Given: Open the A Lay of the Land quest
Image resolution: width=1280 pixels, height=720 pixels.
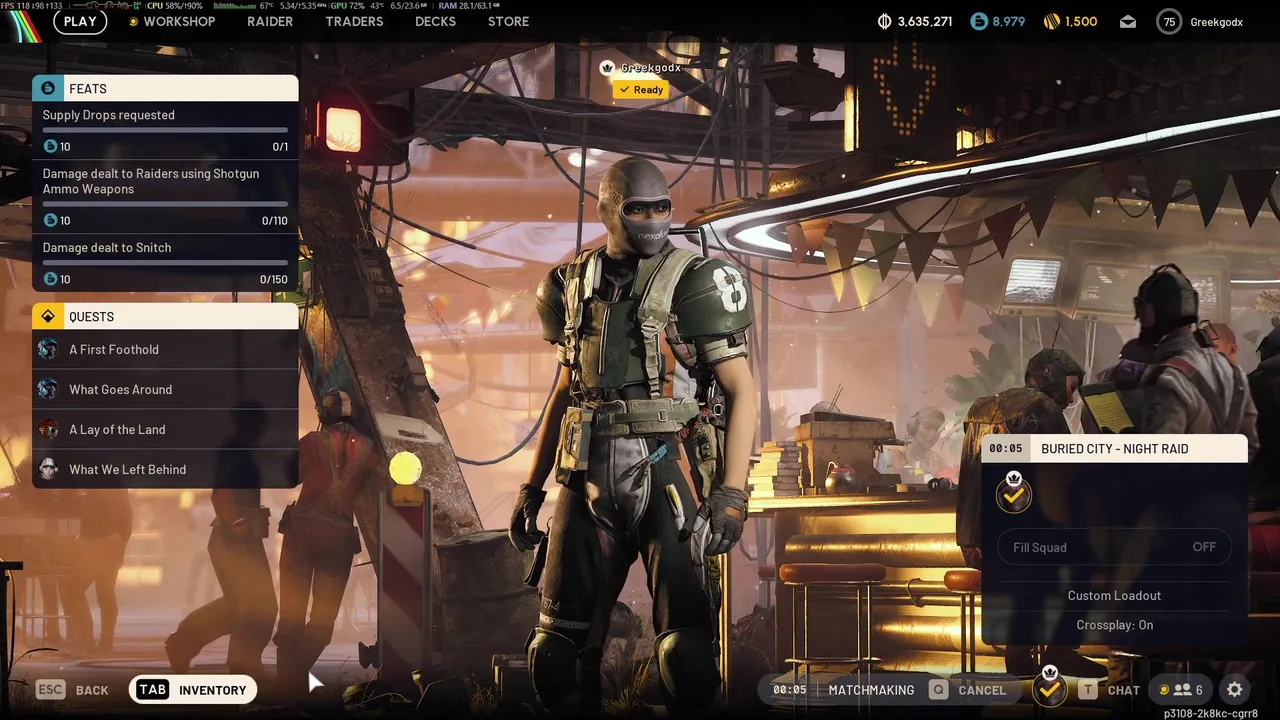Looking at the screenshot, I should 165,429.
